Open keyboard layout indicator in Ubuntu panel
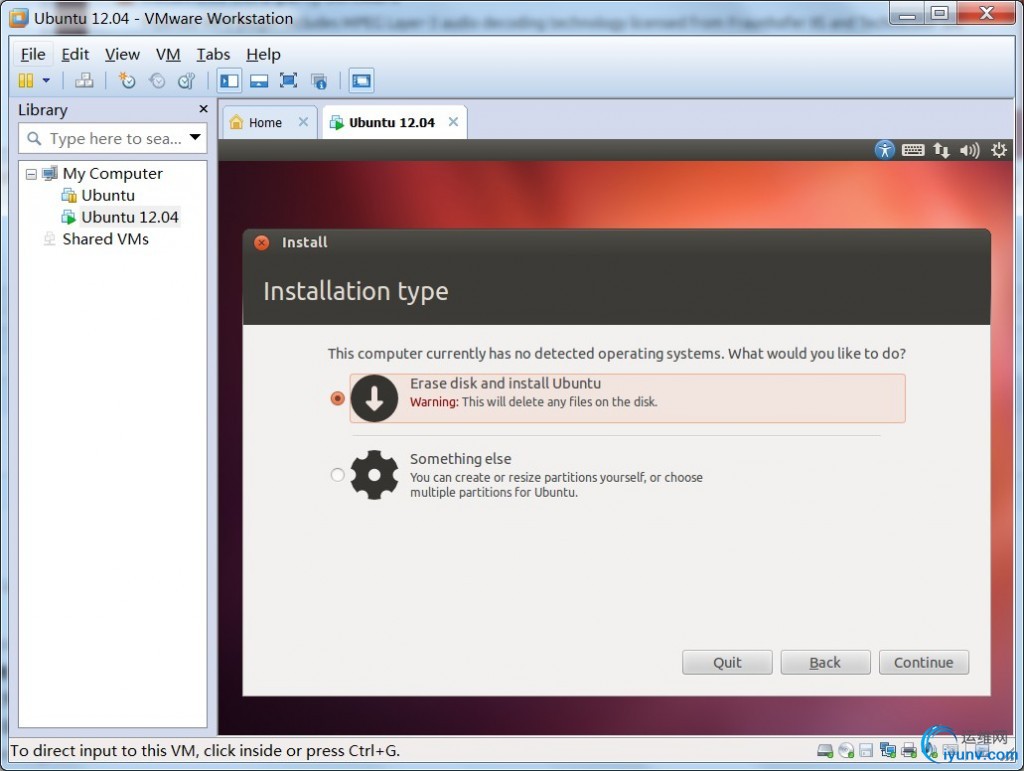 pos(912,150)
